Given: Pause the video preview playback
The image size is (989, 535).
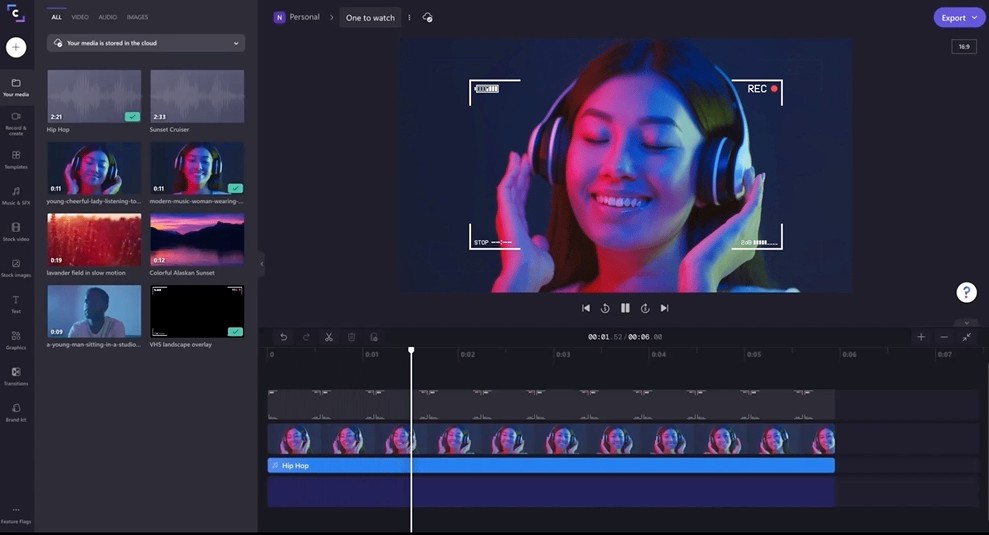Looking at the screenshot, I should point(625,308).
